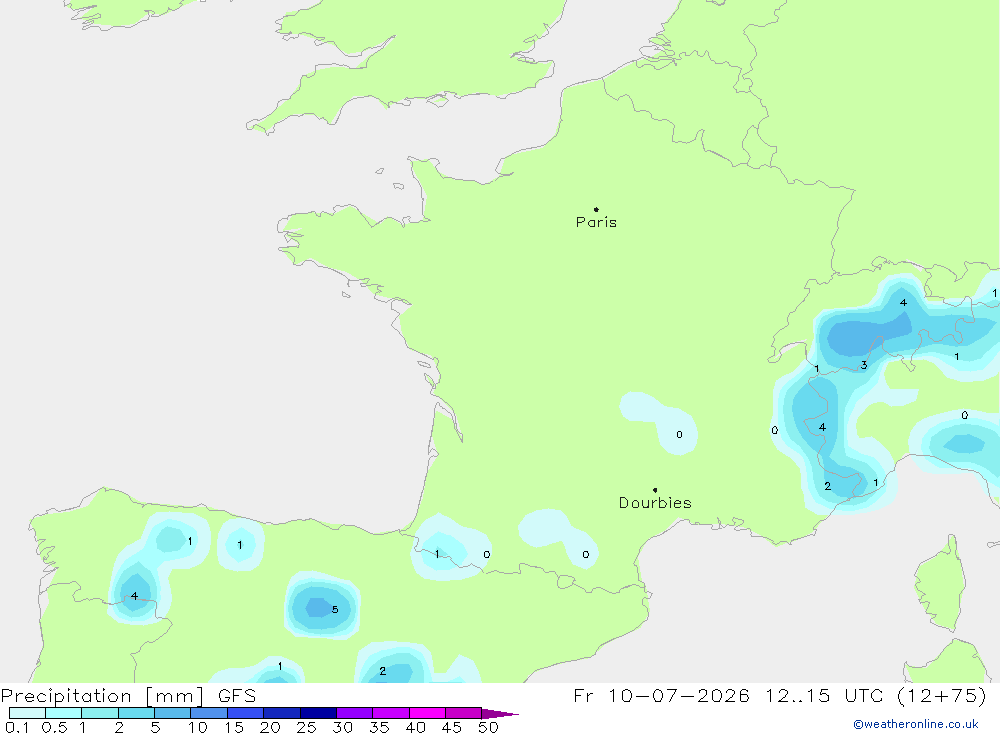Click the legend label "40"
The image size is (1000, 733).
click(x=415, y=727)
